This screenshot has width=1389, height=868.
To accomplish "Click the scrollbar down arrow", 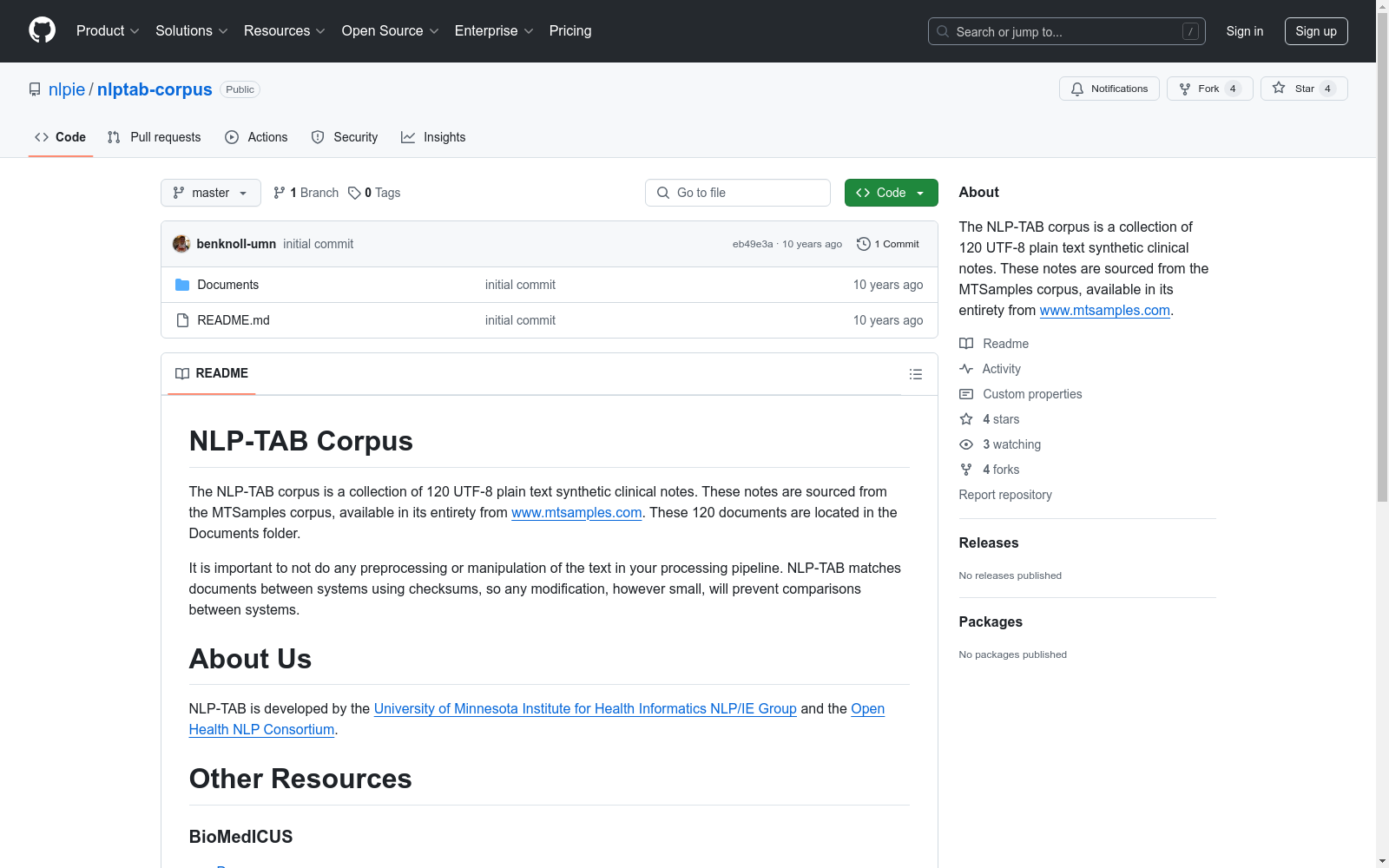I will pyautogui.click(x=1382, y=861).
